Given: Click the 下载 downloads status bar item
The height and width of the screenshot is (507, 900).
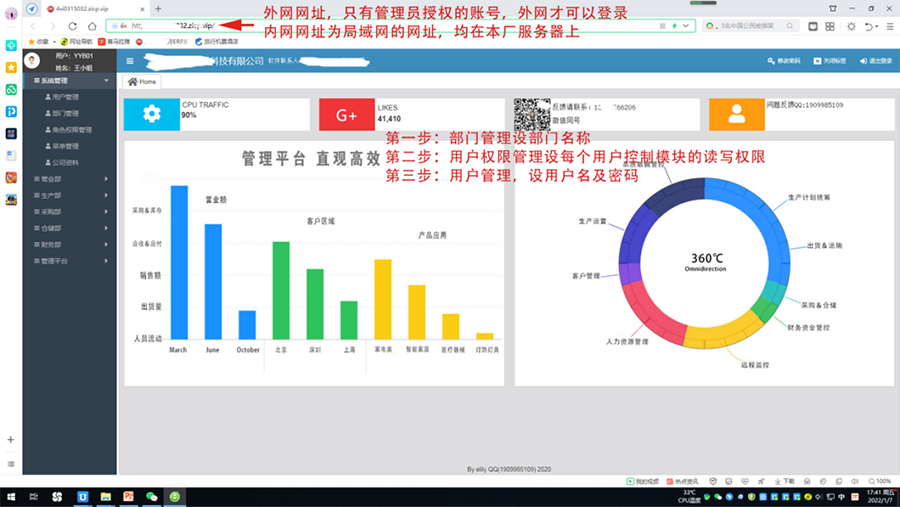Looking at the screenshot, I should 785,481.
